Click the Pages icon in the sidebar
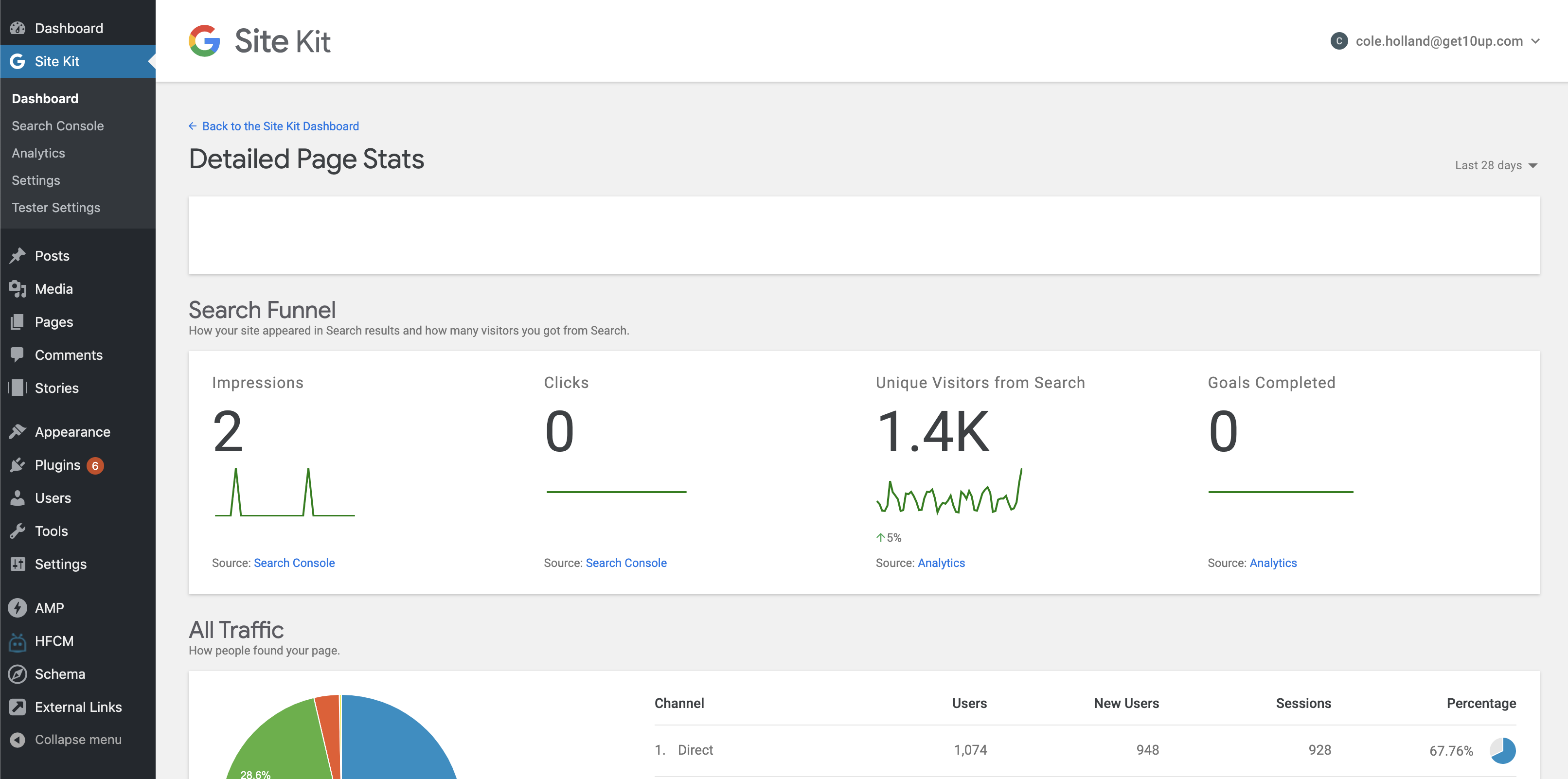Viewport: 1568px width, 779px height. click(18, 321)
